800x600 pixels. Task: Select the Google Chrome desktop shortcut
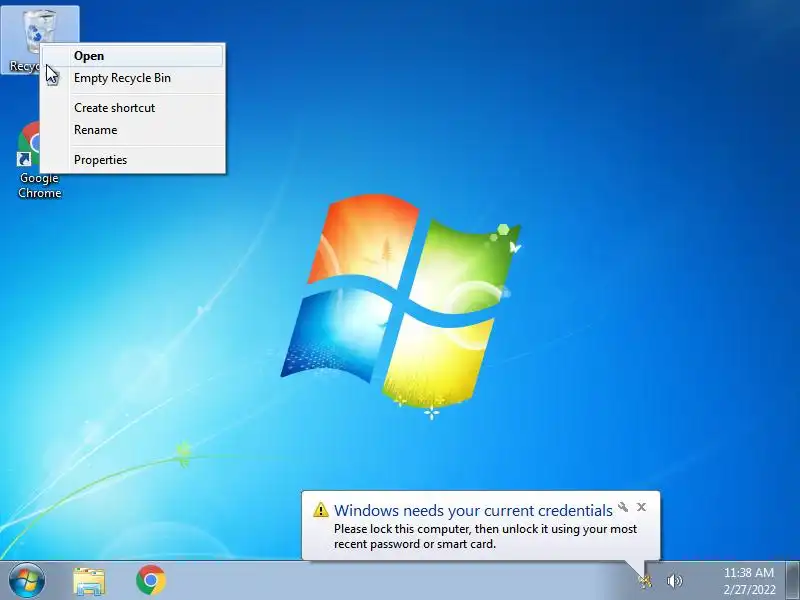39,160
